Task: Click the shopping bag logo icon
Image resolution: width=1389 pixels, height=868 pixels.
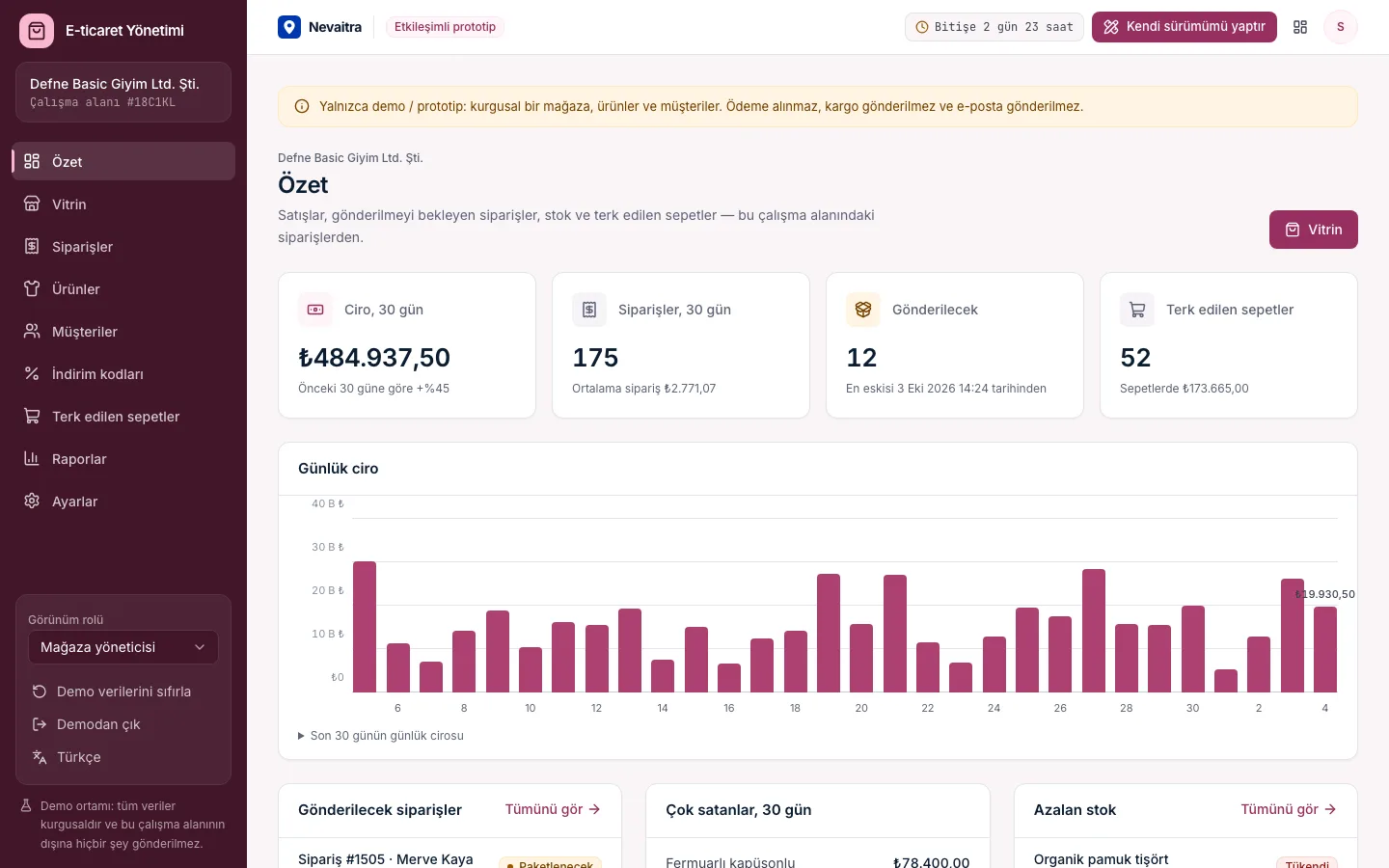Action: pos(37,31)
